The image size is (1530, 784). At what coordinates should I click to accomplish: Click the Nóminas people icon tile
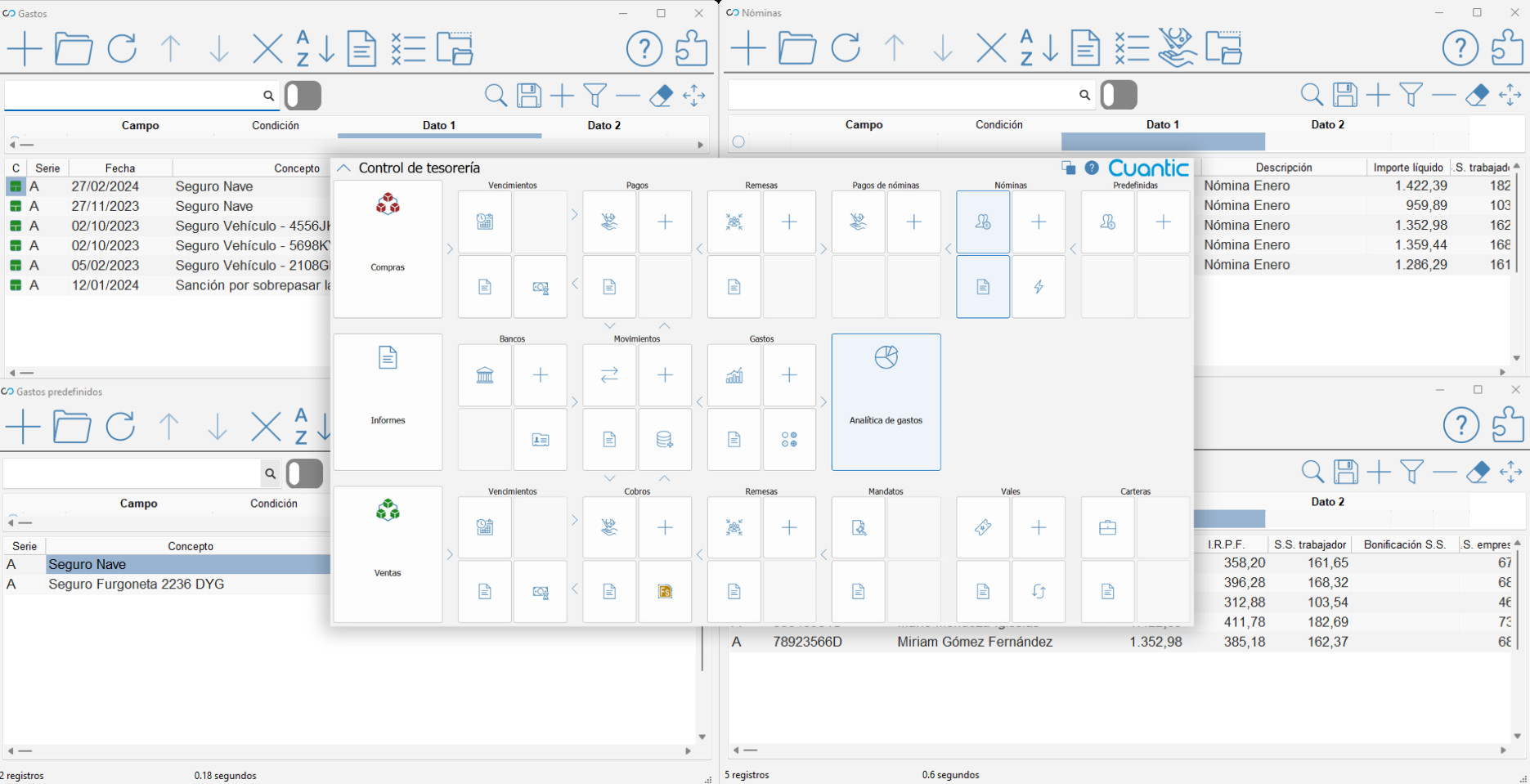[983, 222]
